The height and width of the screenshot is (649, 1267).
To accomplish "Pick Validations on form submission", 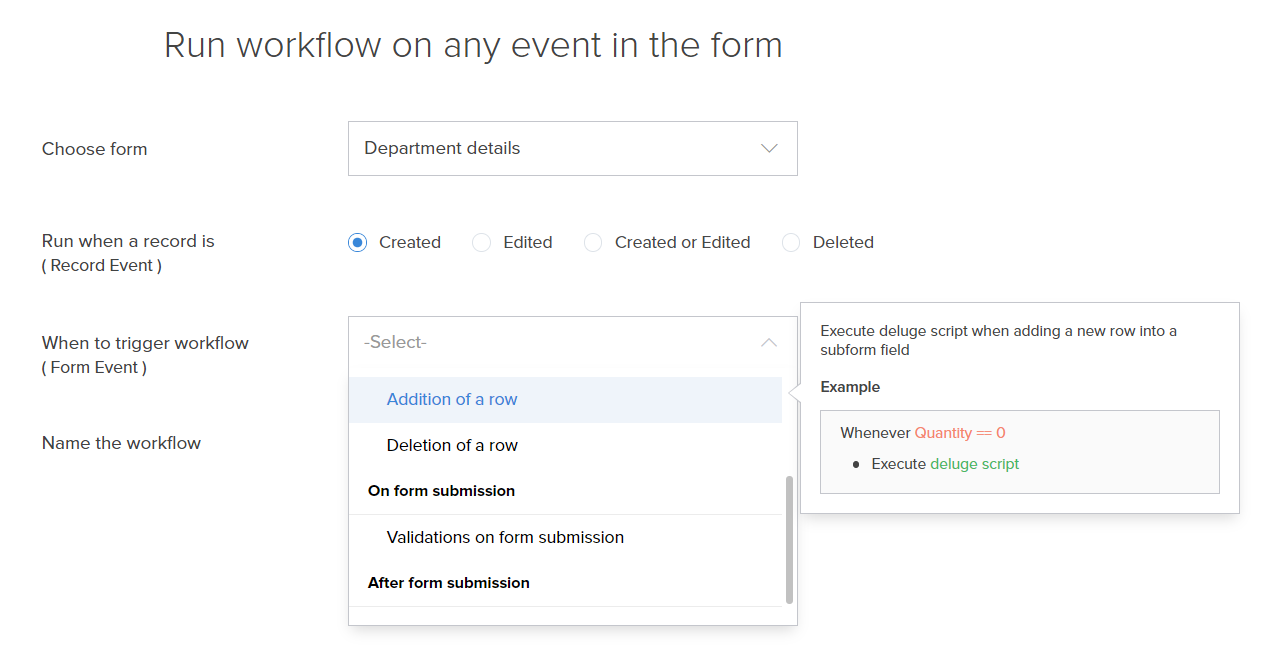I will (x=505, y=537).
